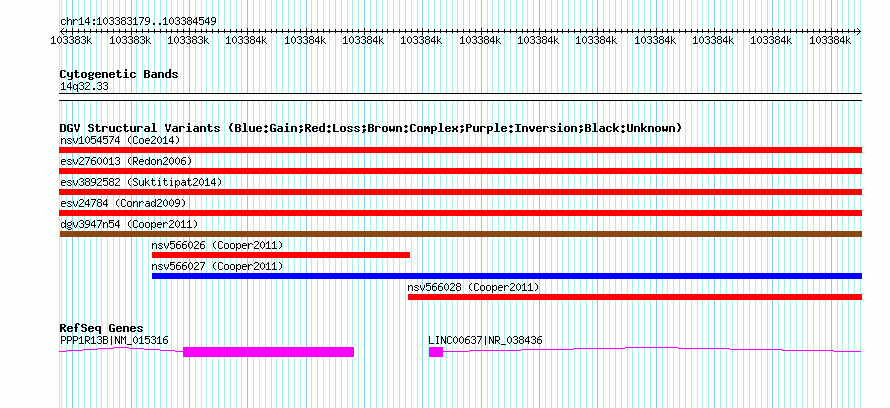
Task: Select the esv2760013 (Redon2006) variant bar
Action: click(x=460, y=171)
